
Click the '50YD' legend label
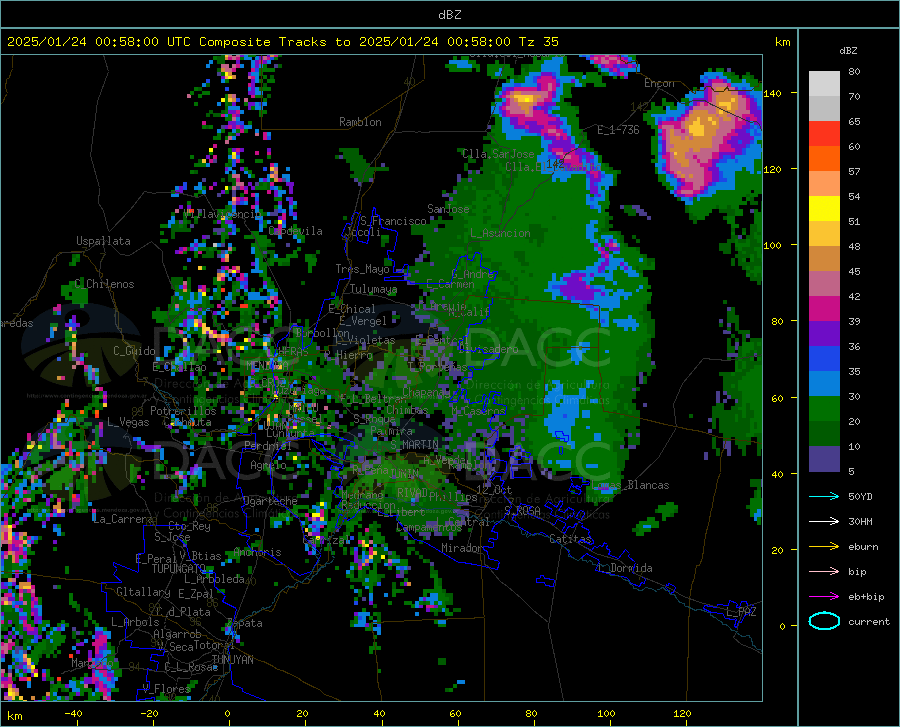(x=860, y=496)
